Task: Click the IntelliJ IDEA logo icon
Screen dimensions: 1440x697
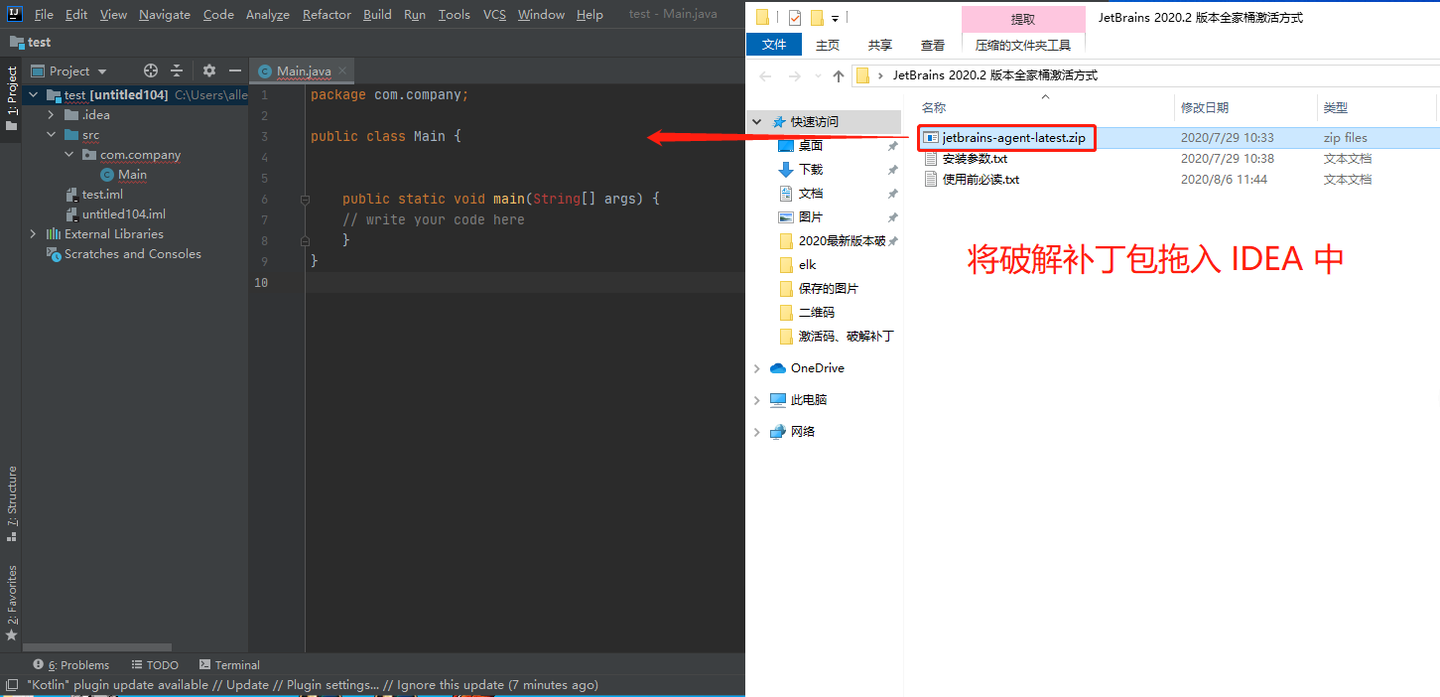Action: tap(14, 14)
